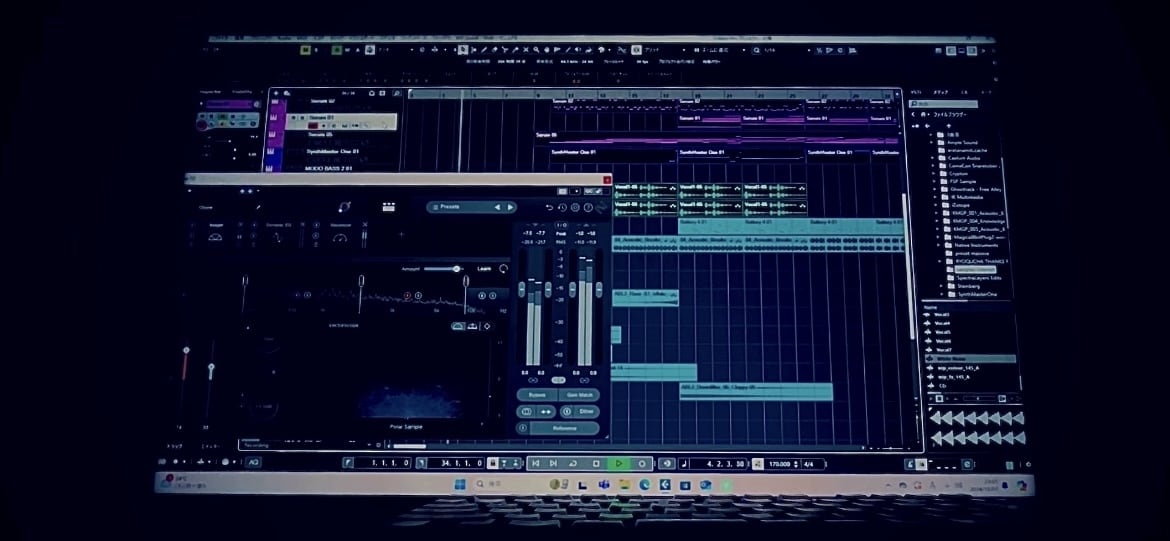Viewport: 1170px width, 541px height.
Task: Expand the Native Instruments folder
Action: point(939,245)
